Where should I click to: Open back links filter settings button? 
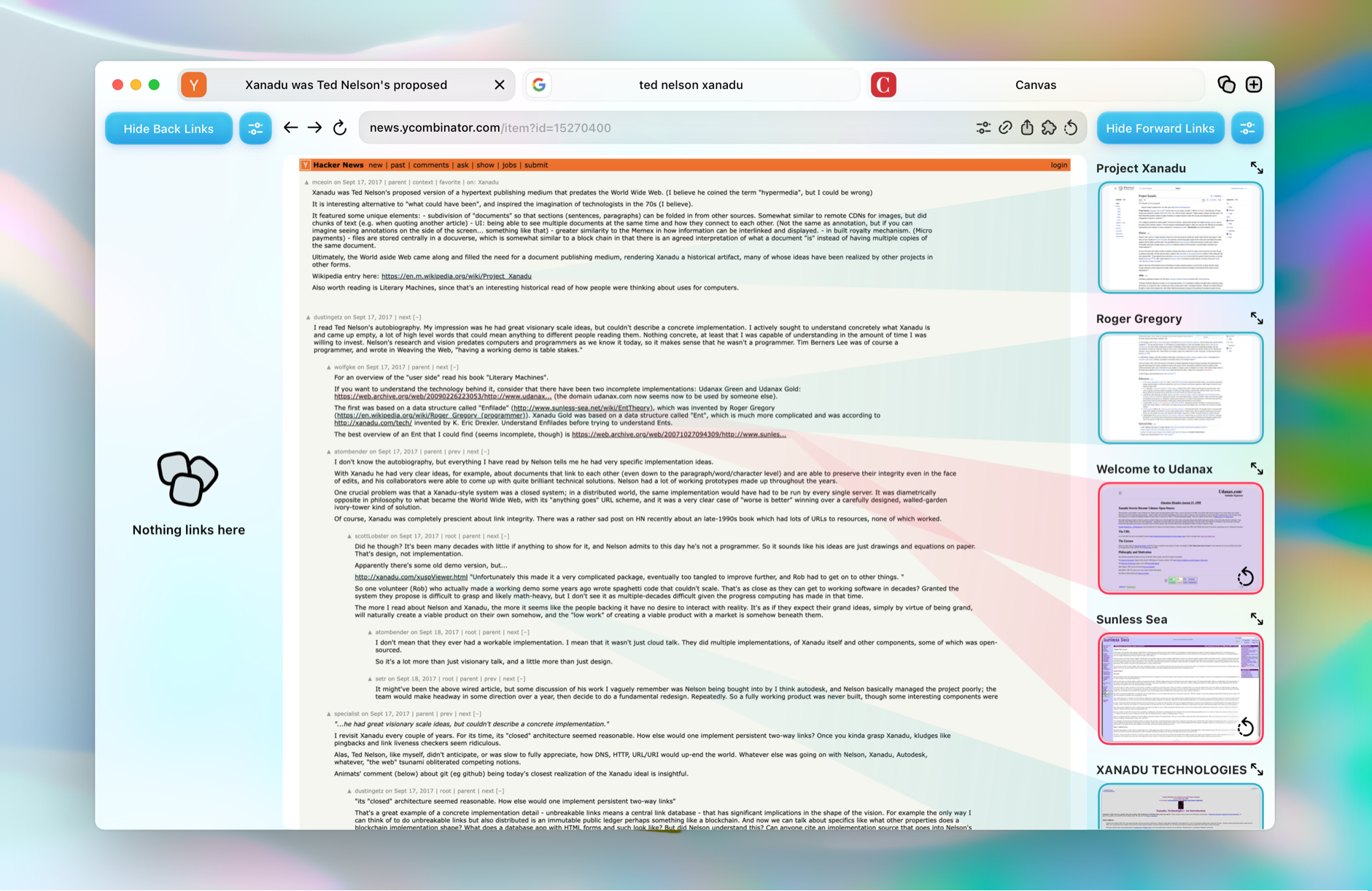click(255, 128)
